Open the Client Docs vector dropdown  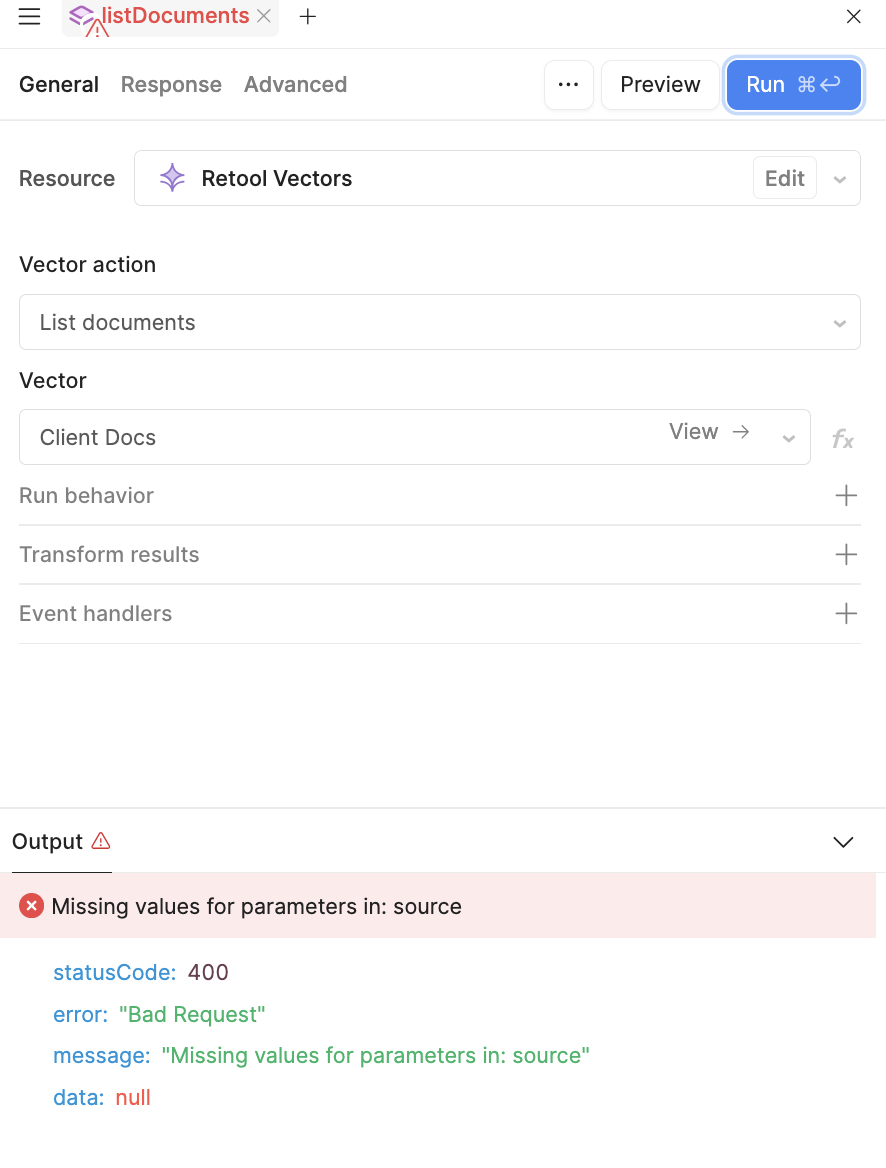pyautogui.click(x=788, y=438)
